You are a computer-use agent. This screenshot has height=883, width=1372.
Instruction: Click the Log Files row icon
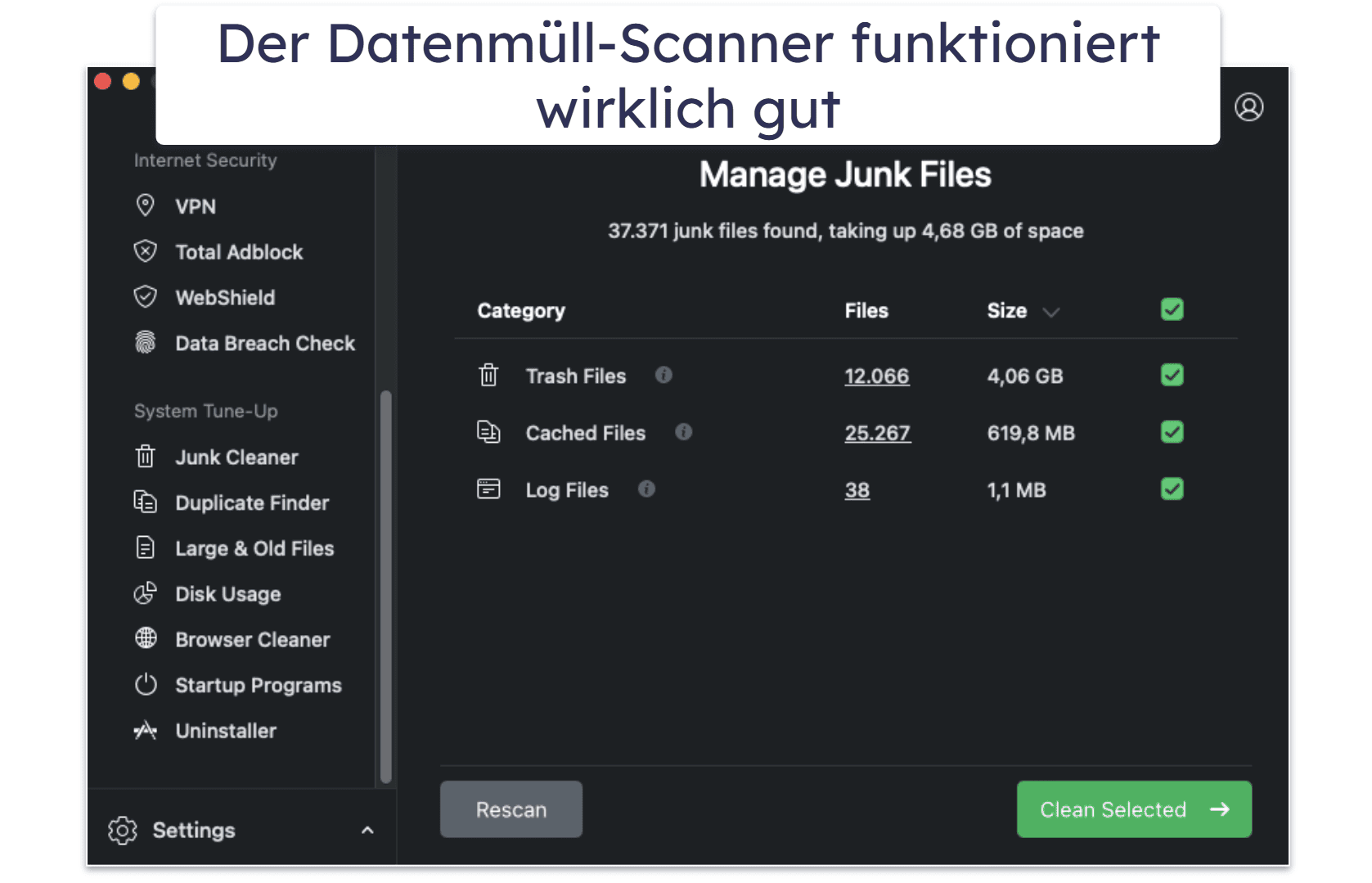pos(488,489)
